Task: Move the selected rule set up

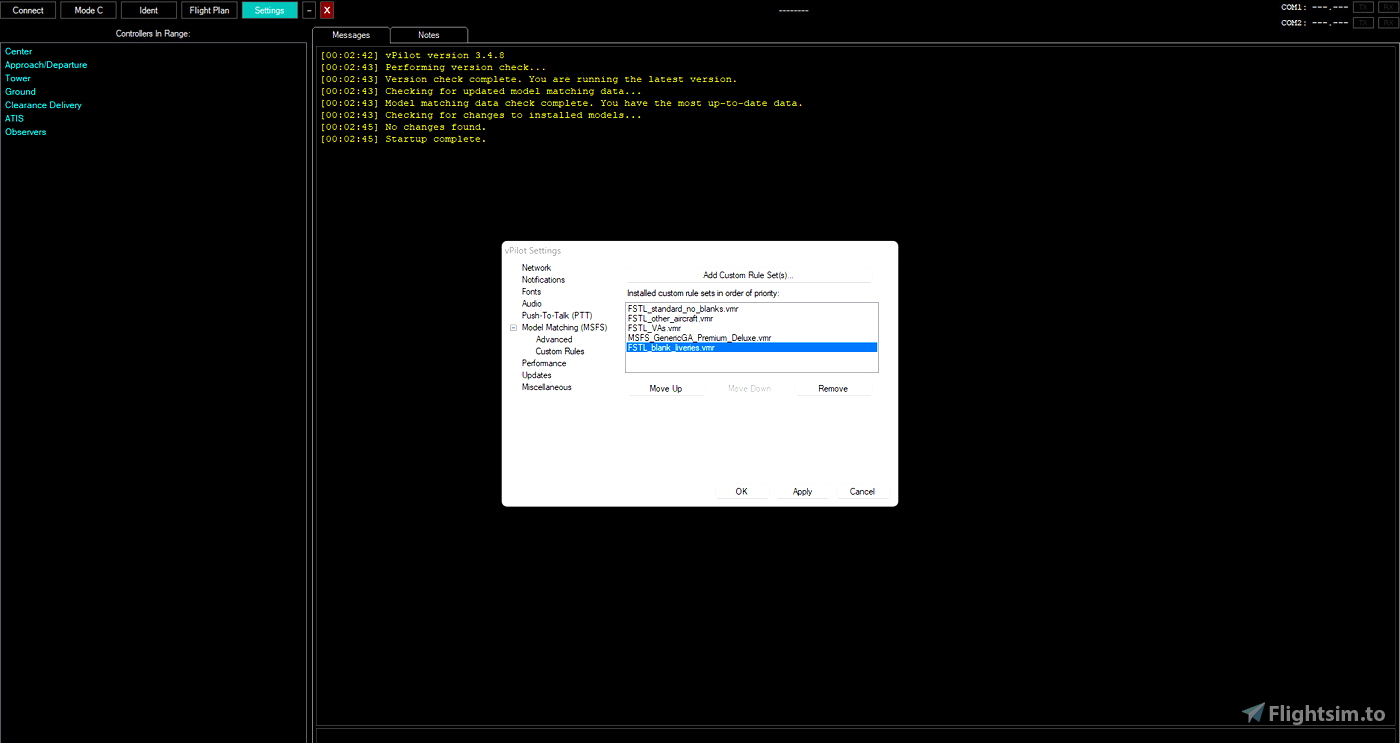Action: point(666,388)
